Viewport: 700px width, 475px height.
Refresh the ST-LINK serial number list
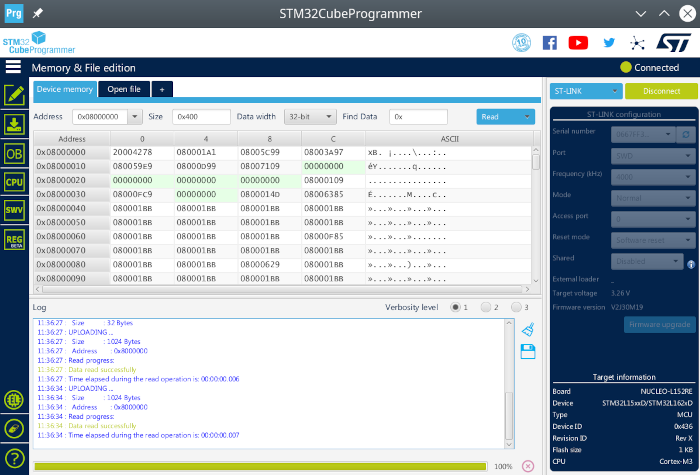pos(686,134)
